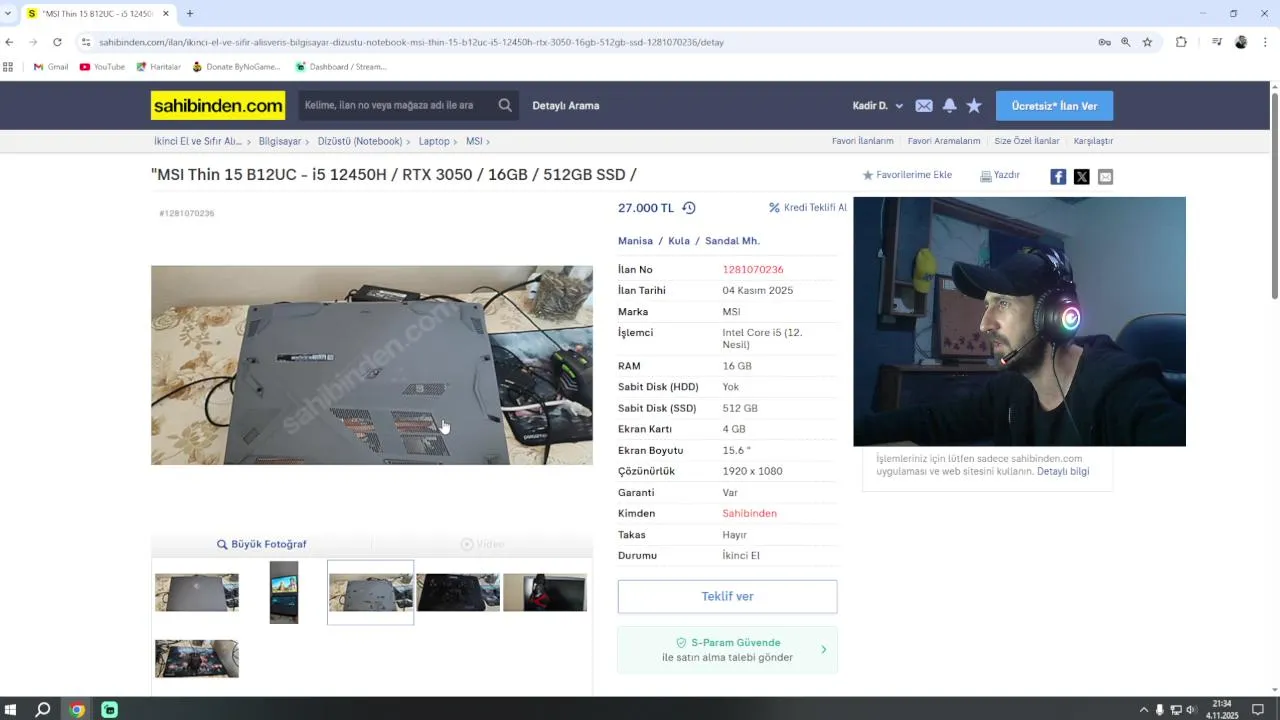Click the search input field

[x=396, y=105]
